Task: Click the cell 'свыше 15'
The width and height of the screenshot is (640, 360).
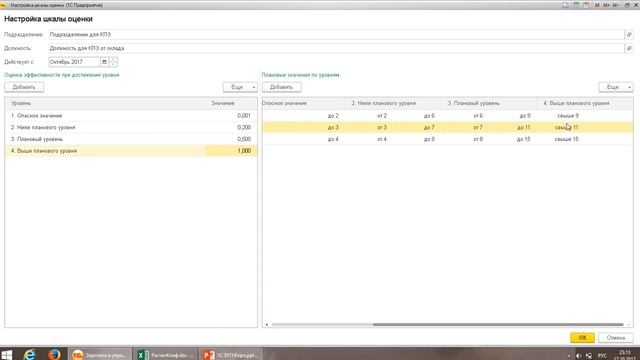Action: pyautogui.click(x=567, y=139)
